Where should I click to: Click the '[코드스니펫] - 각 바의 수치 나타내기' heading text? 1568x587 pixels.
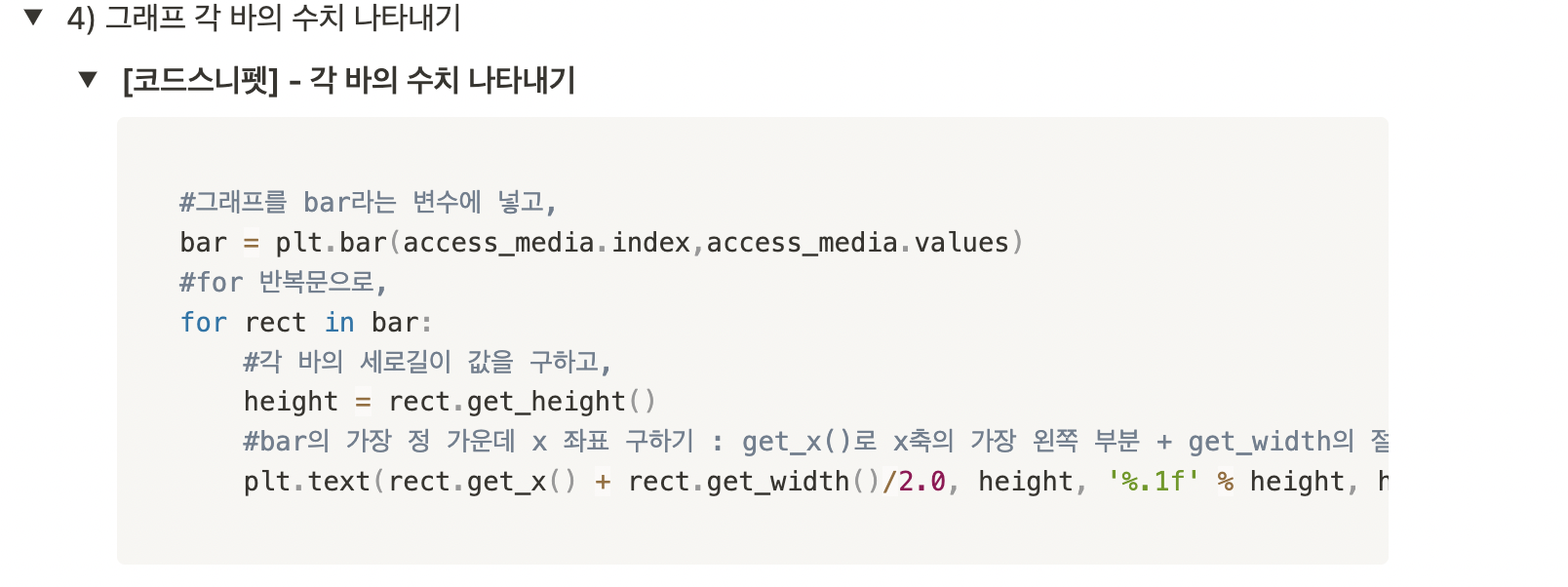click(349, 80)
